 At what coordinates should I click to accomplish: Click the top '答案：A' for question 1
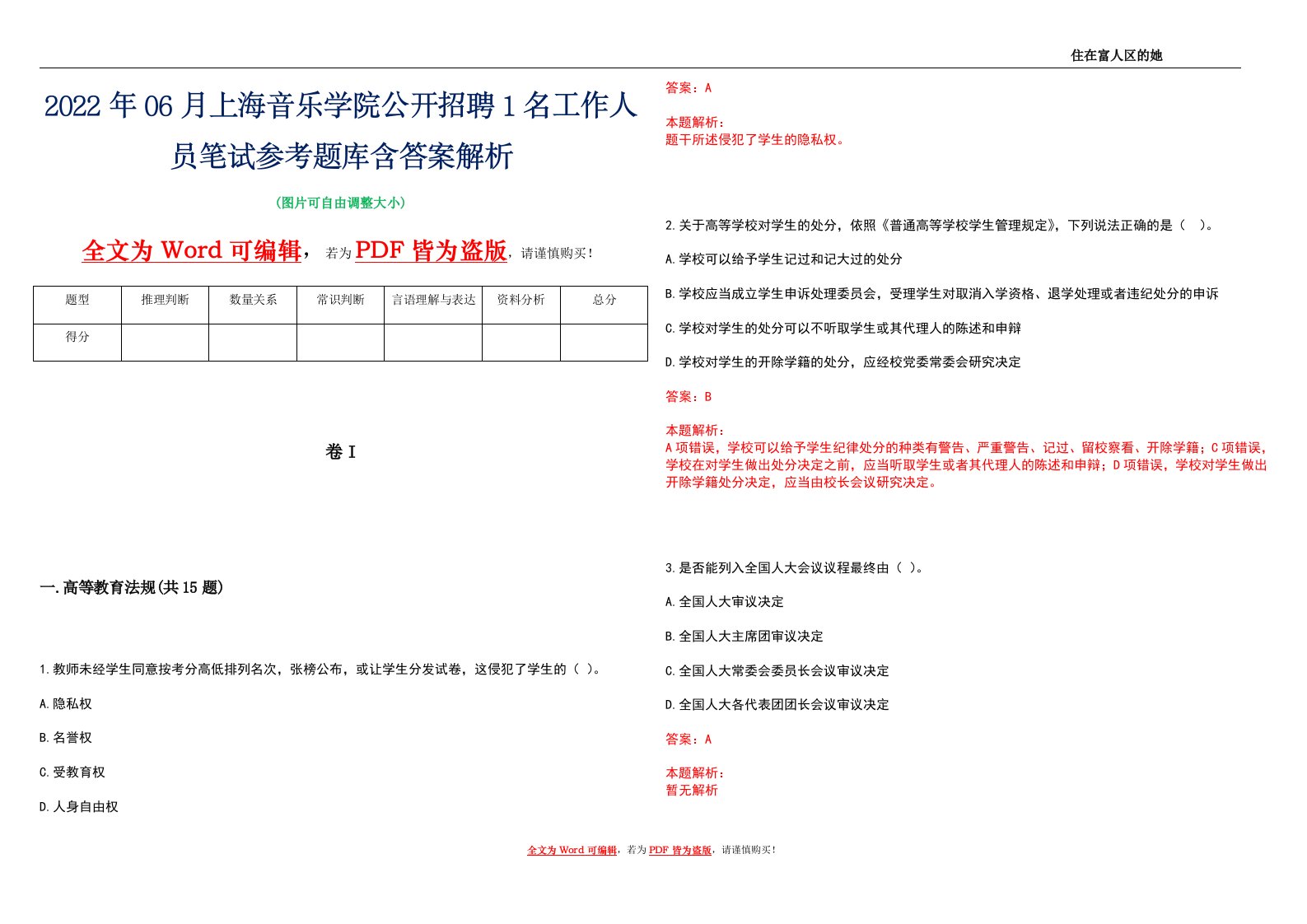pos(689,88)
